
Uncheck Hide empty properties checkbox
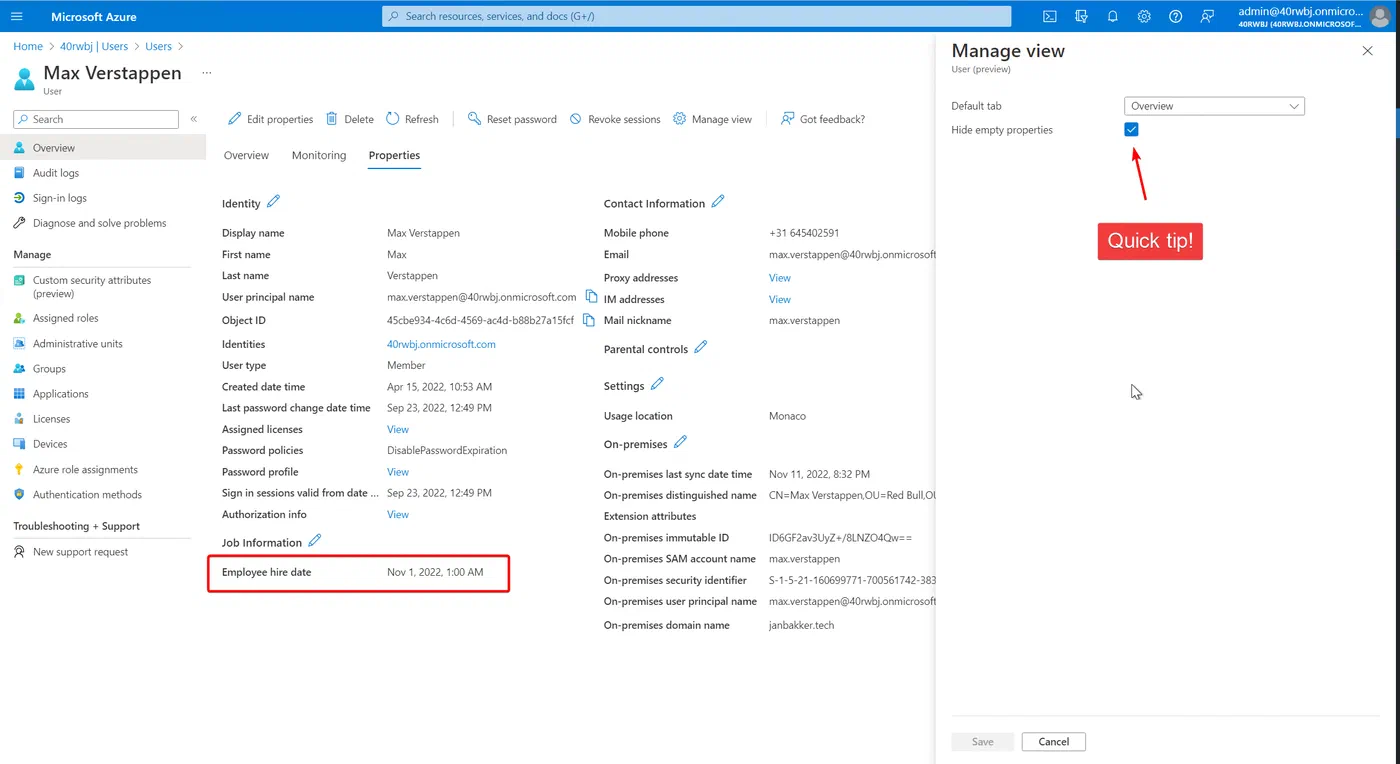coord(1131,130)
